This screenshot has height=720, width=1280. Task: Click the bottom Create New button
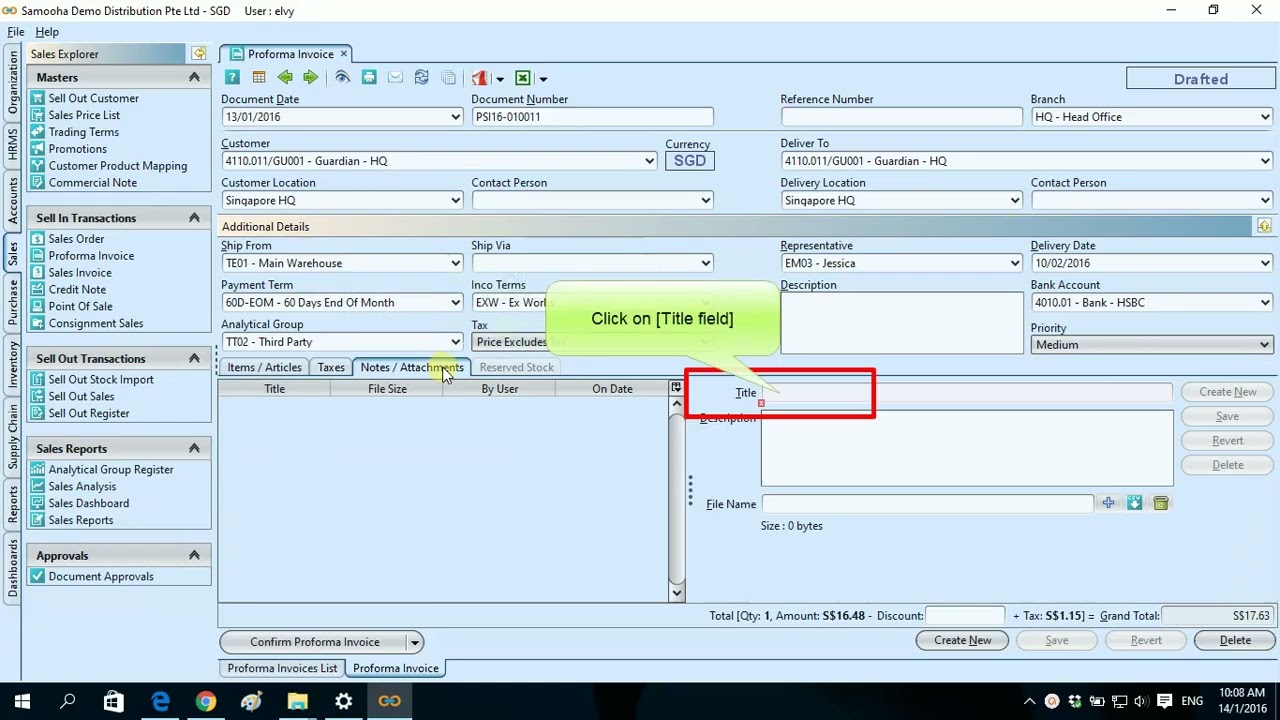[x=962, y=640]
